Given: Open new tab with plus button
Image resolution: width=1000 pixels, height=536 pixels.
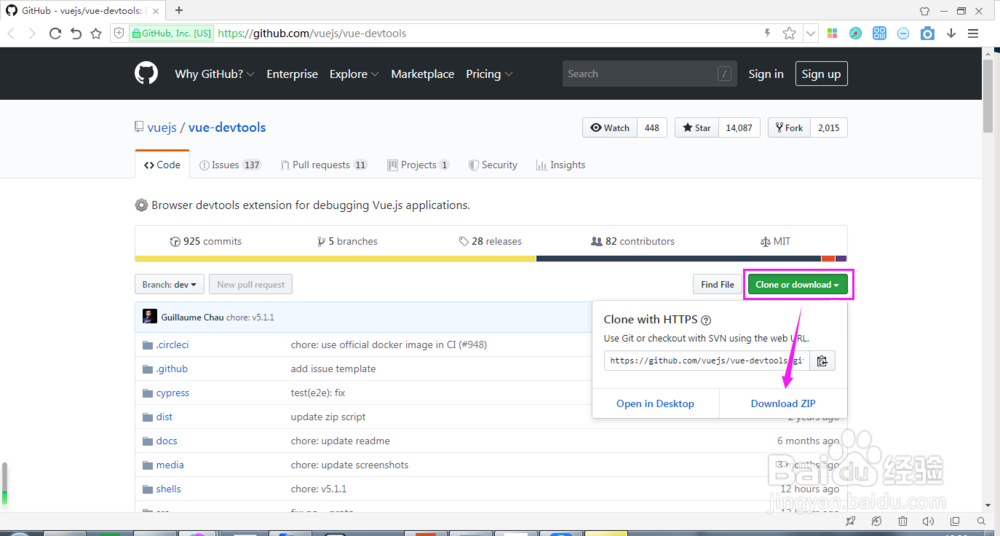Looking at the screenshot, I should point(179,10).
